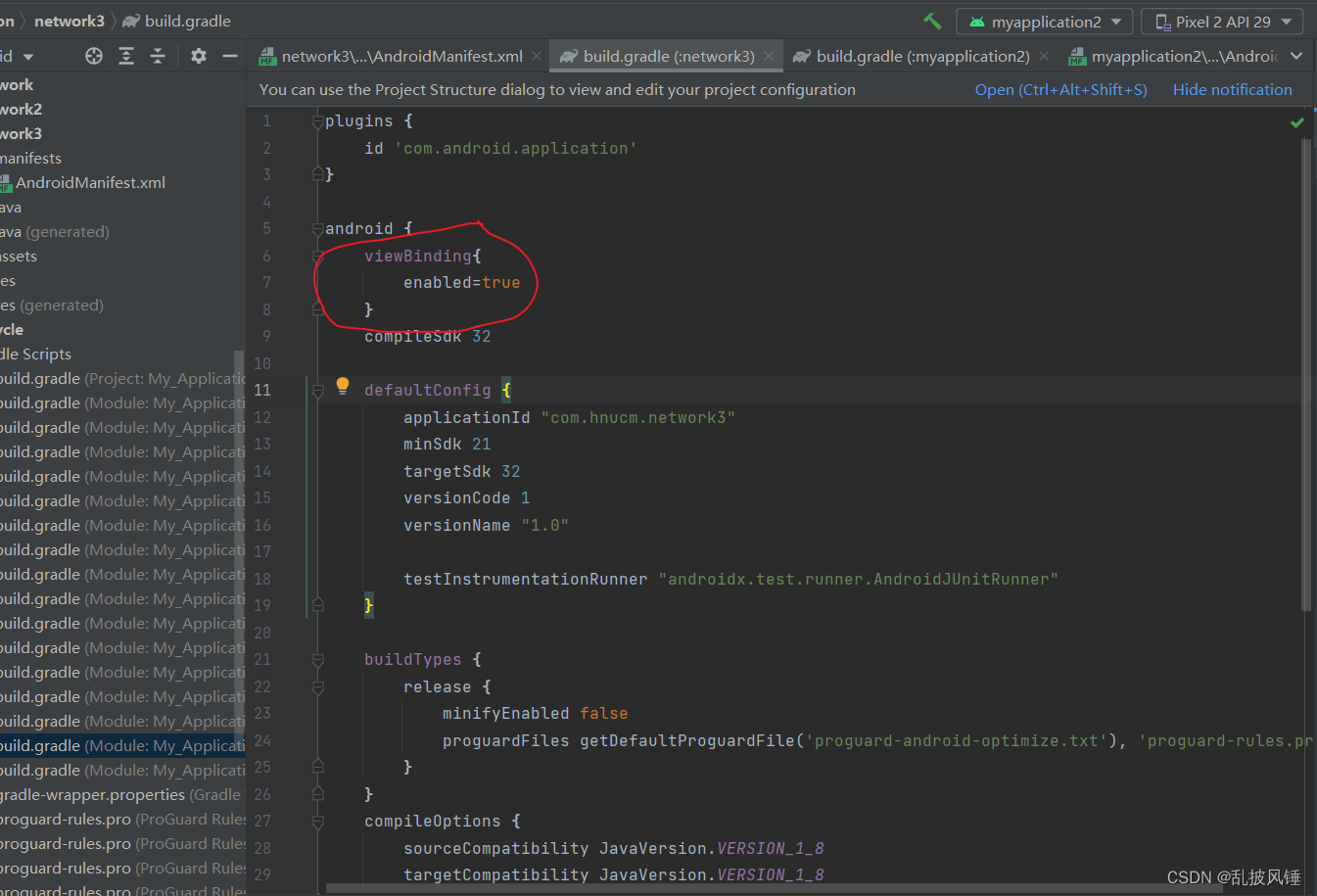
Task: Click the targetCompatibility line in editor
Action: point(613,874)
